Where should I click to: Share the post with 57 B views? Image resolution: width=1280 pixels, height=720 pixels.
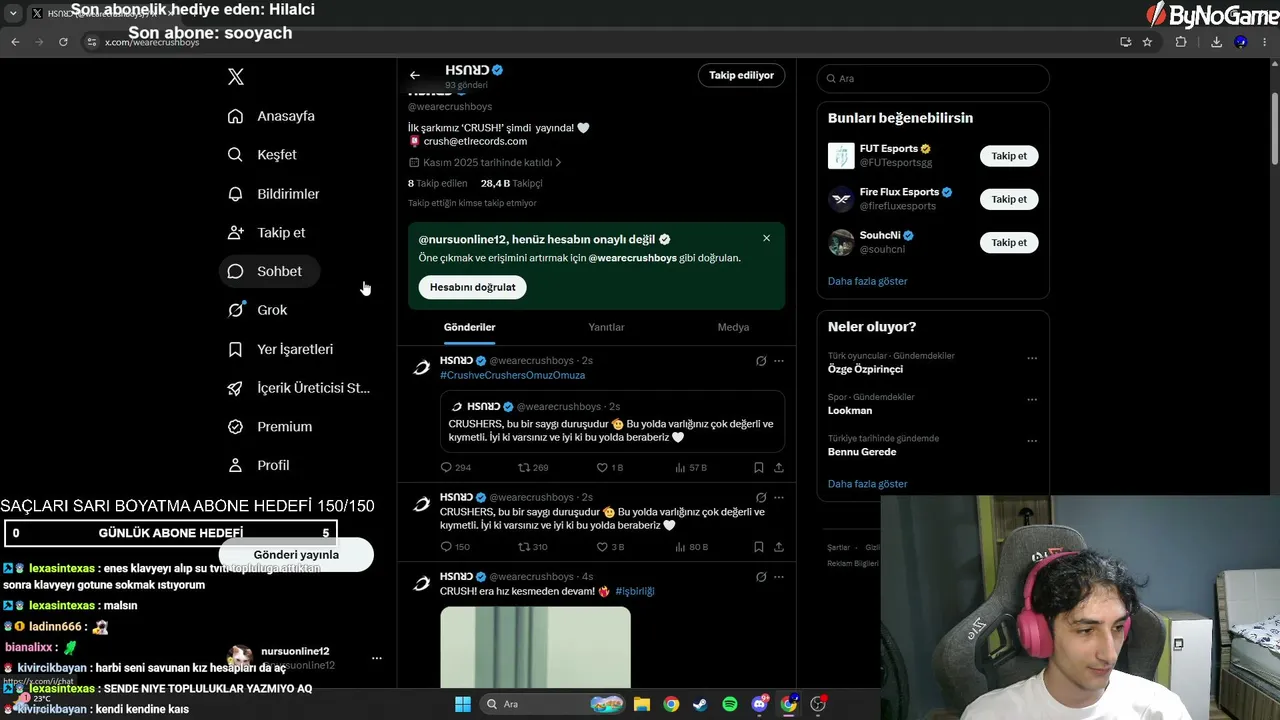(779, 468)
